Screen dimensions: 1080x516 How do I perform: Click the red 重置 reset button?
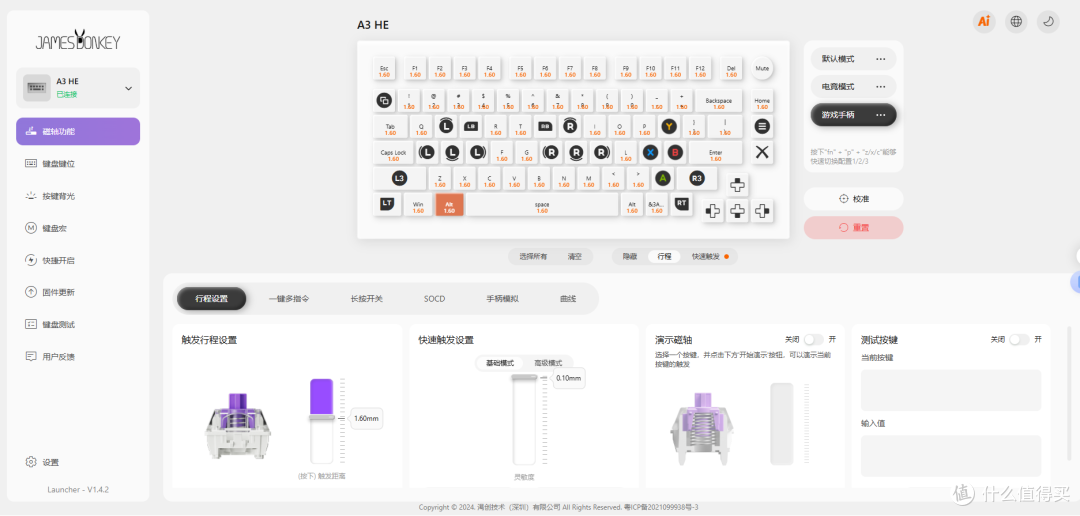point(853,227)
